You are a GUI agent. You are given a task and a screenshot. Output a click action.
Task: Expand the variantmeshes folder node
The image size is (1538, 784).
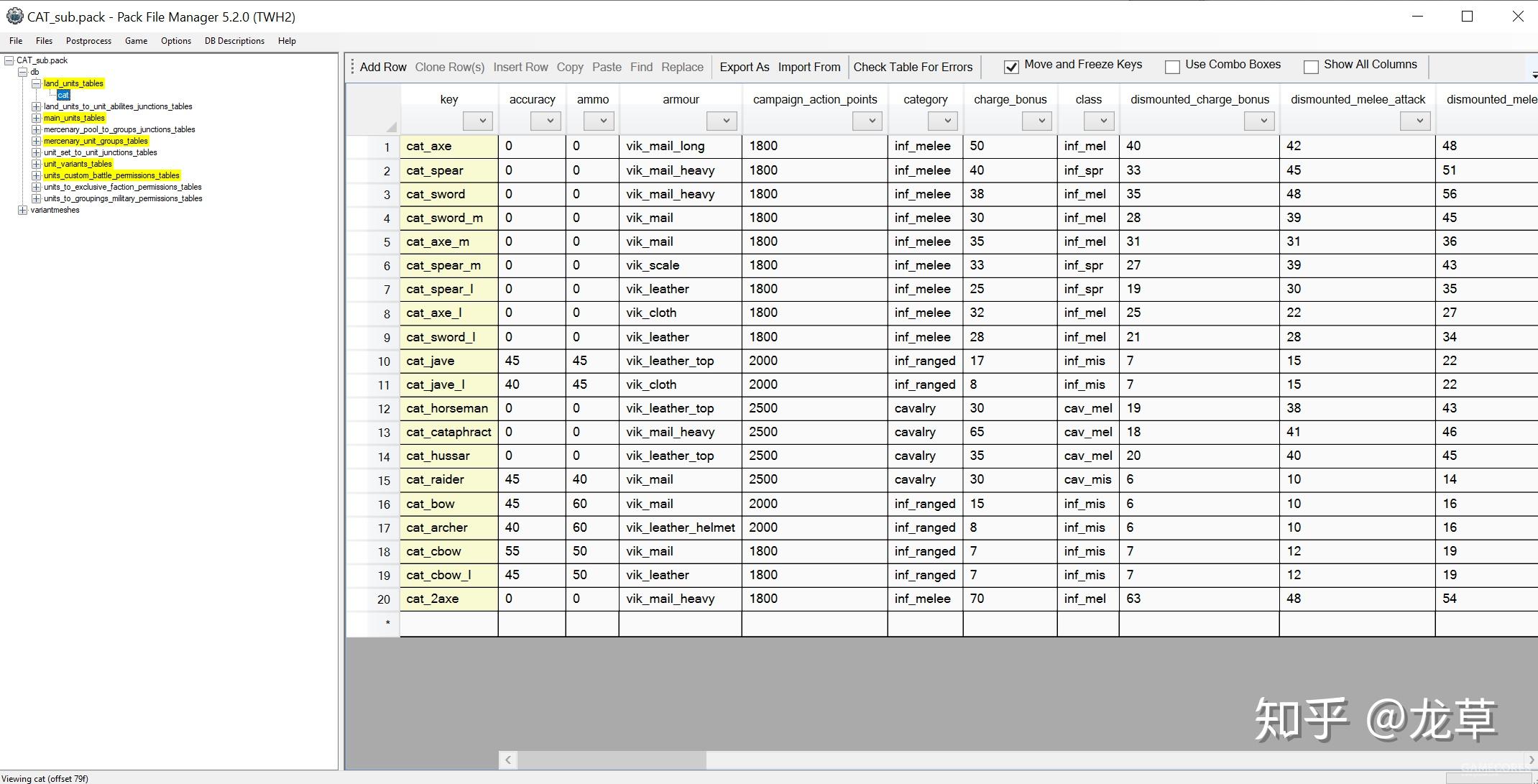(x=22, y=210)
